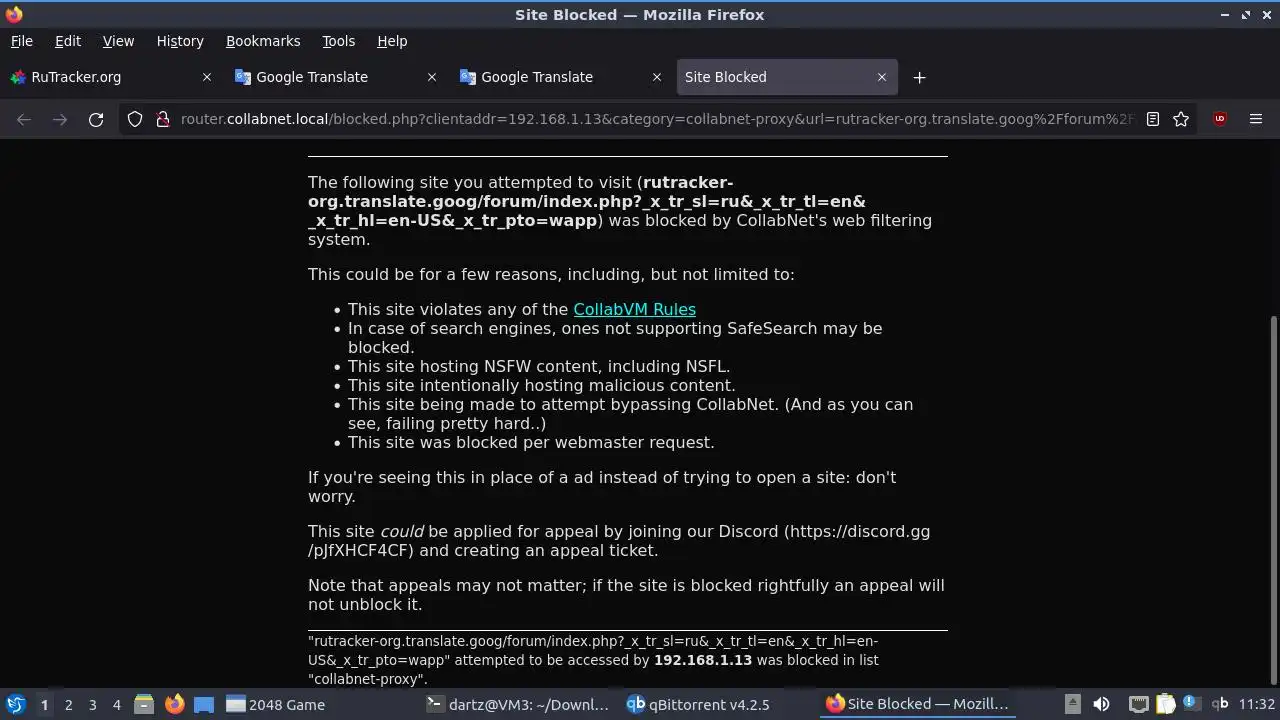
Task: Click the network connection tray icon
Action: click(1139, 704)
